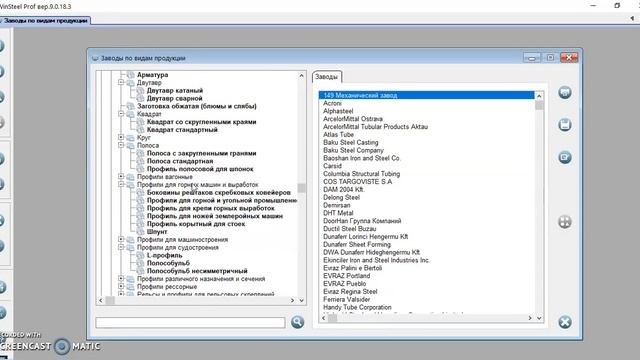
Task: Click the third round icon below the save icon
Action: pos(565,157)
